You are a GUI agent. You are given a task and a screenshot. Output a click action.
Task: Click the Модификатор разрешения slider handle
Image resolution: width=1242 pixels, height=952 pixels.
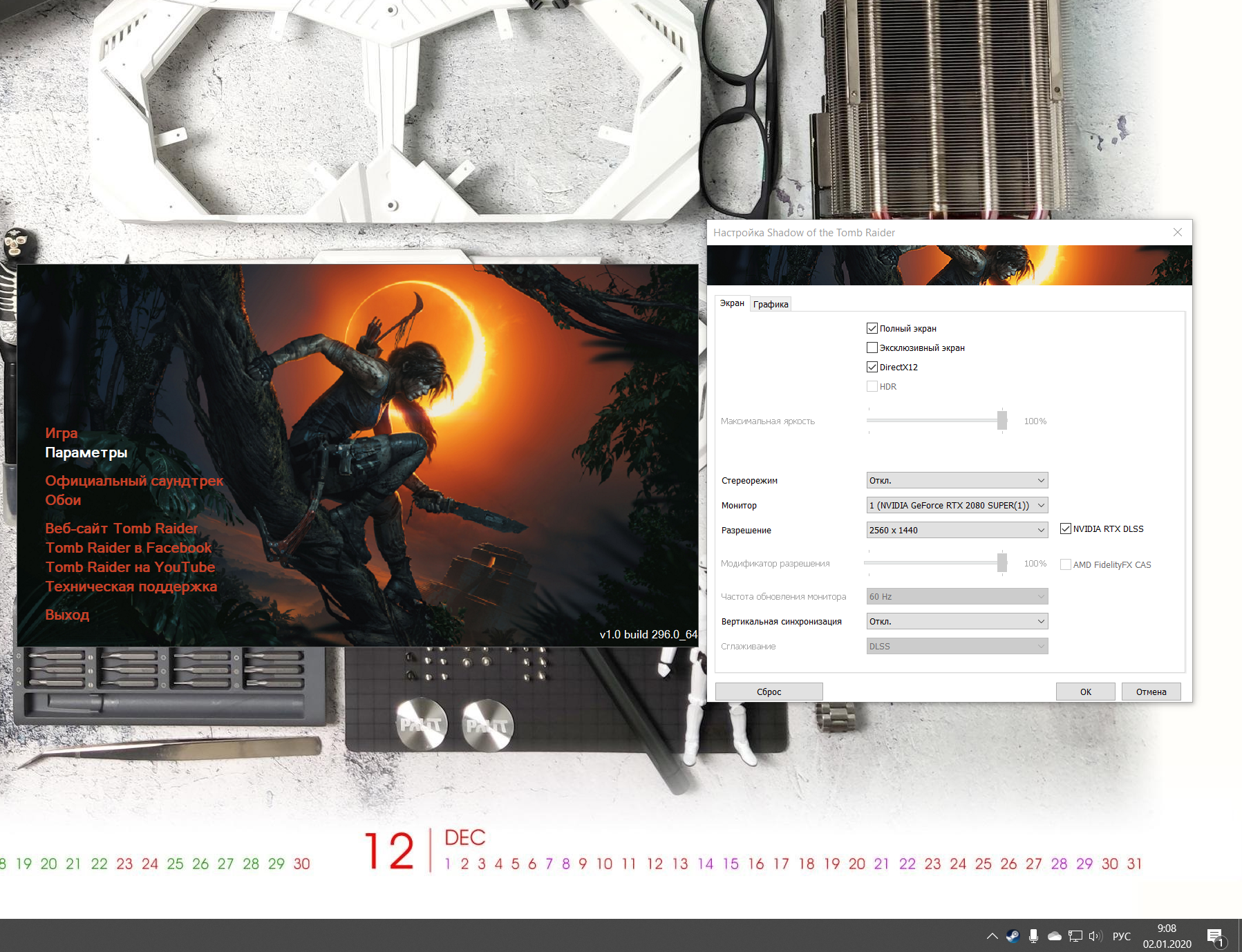click(1002, 562)
